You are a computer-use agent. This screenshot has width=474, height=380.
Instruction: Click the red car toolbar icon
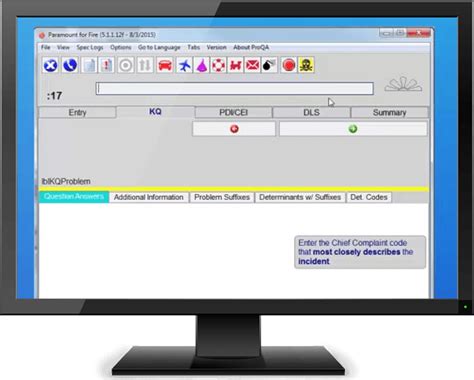click(165, 65)
